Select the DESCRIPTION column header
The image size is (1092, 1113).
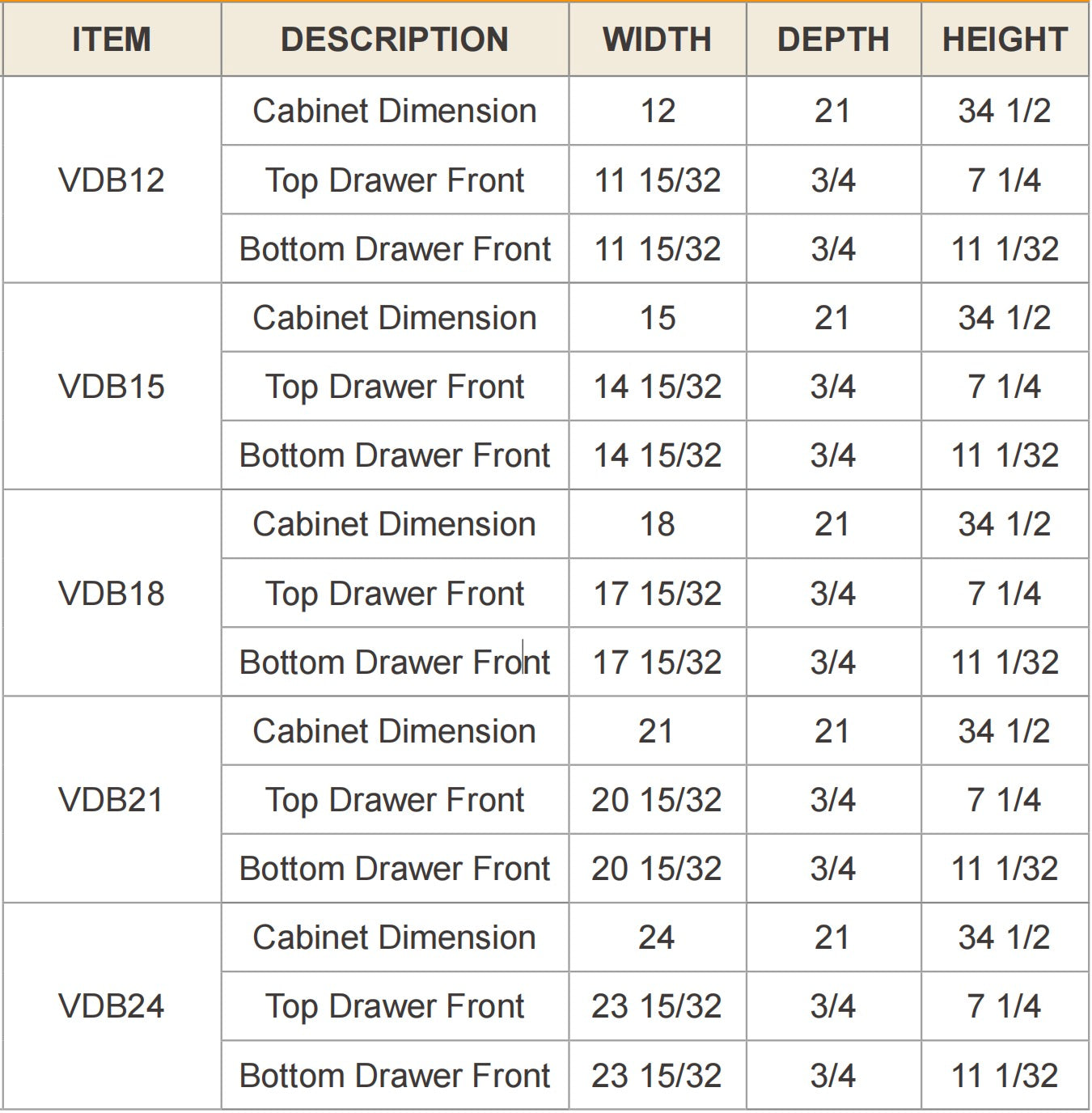point(395,40)
